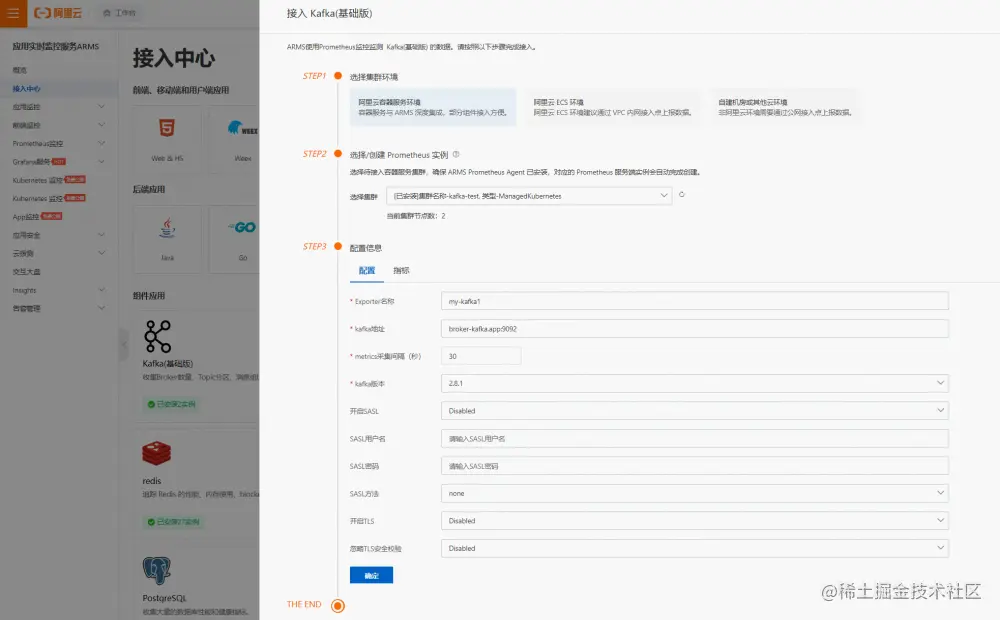The image size is (1000, 620).
Task: Click the 当前集群节点数: 2 text
Action: [x=416, y=216]
